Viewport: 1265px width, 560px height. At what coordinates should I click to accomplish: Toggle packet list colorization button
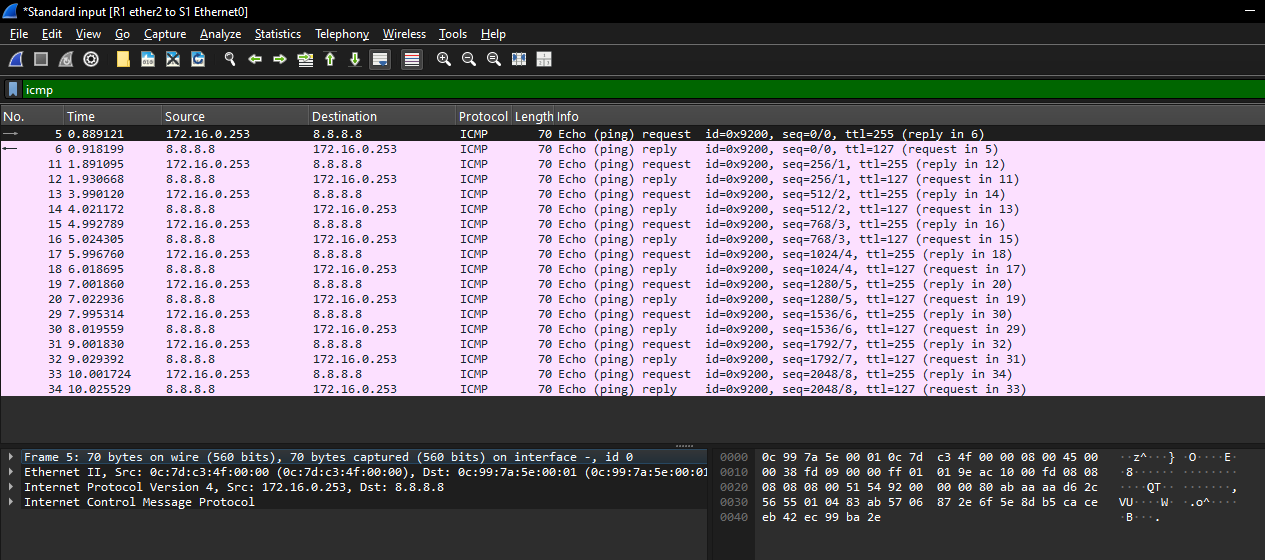click(x=411, y=59)
